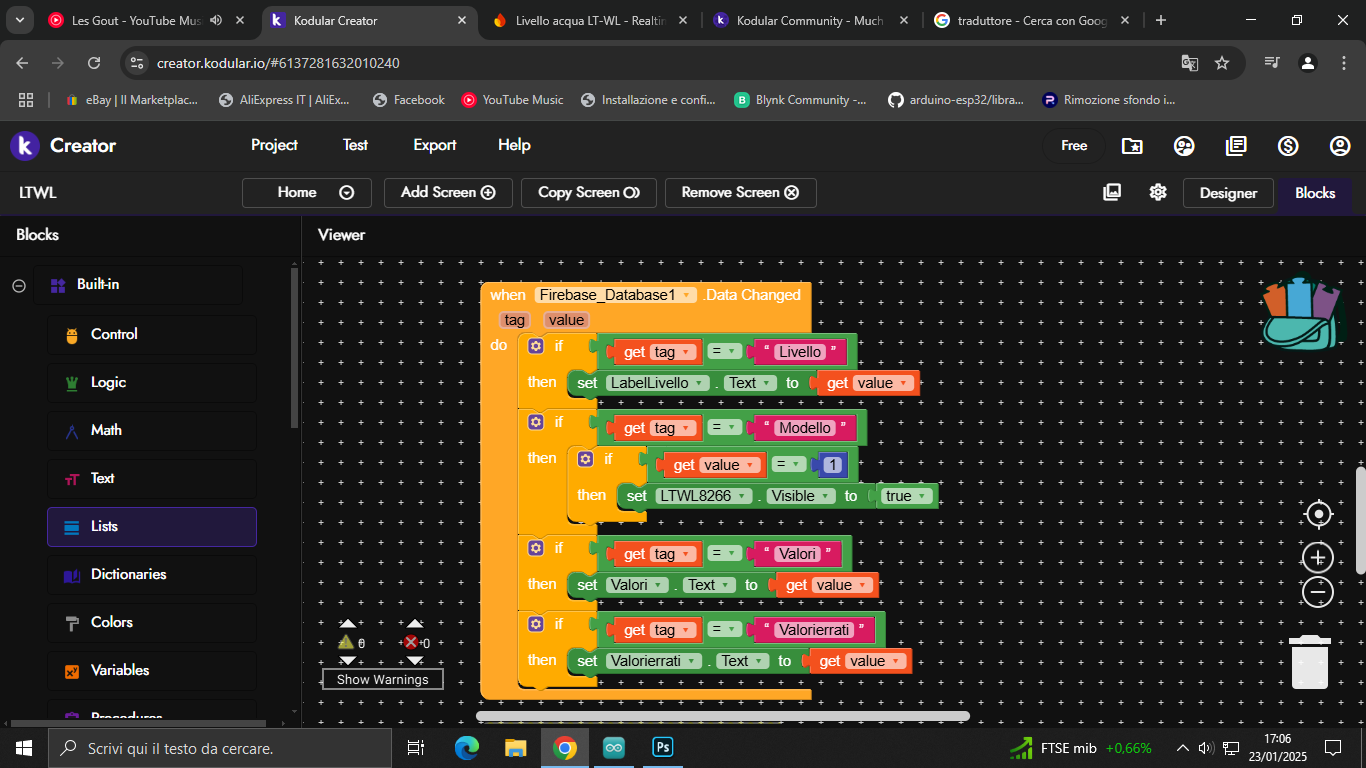Open the Home screen selector dropdown
This screenshot has width=1366, height=768.
[307, 193]
